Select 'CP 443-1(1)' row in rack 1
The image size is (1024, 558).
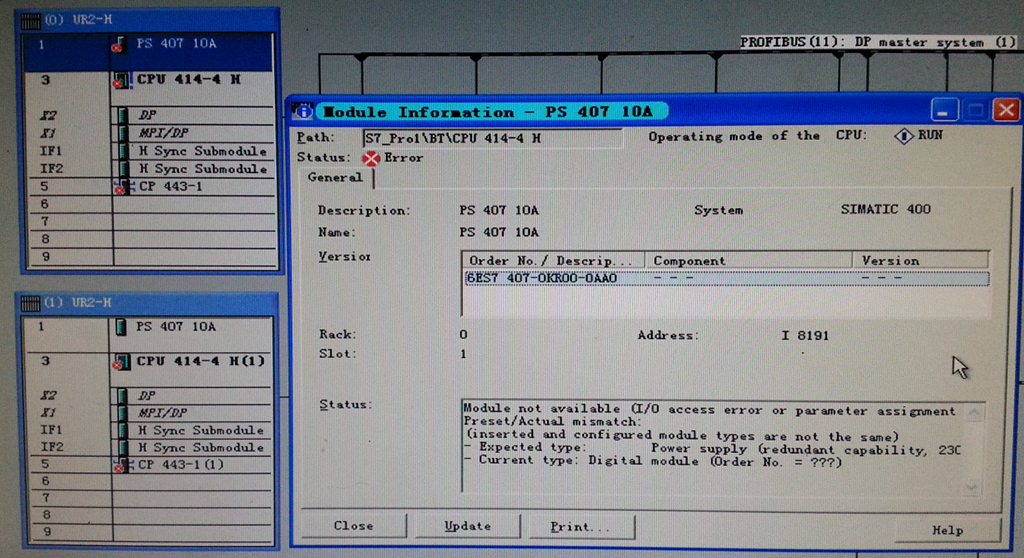(x=149, y=465)
